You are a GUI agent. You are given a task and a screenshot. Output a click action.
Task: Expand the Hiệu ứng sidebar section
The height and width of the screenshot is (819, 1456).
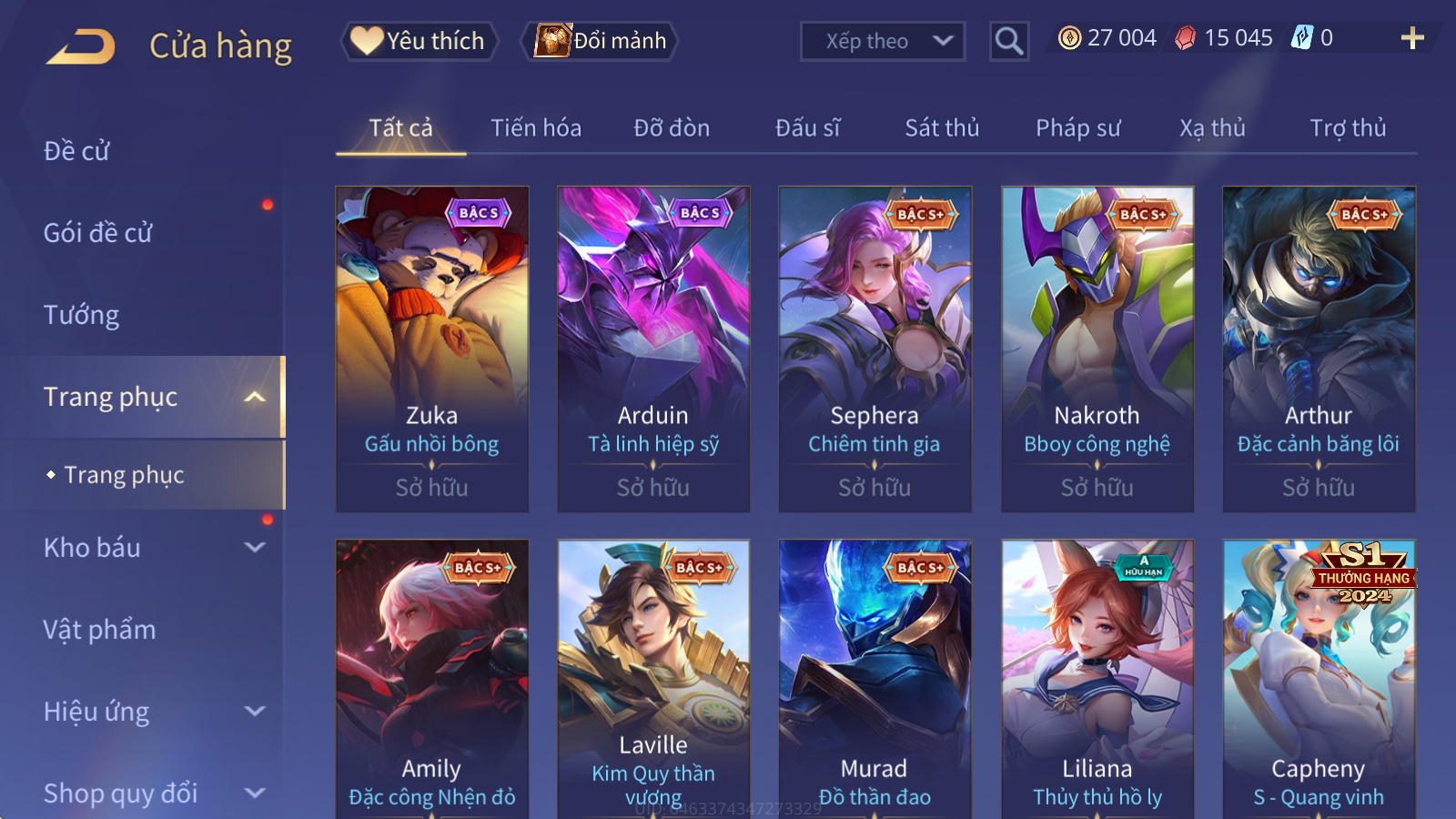coord(256,712)
